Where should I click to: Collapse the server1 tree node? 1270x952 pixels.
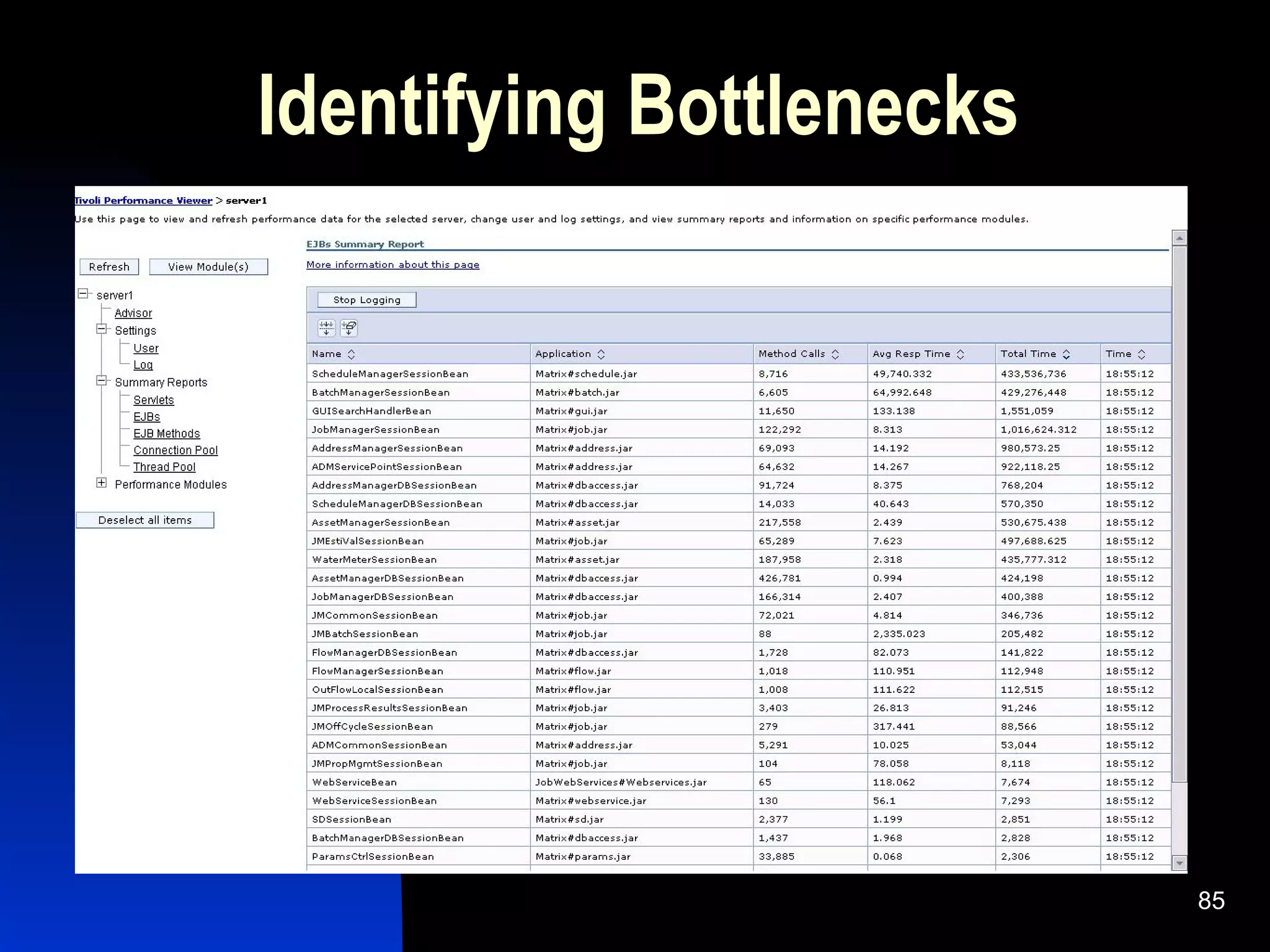pos(83,294)
